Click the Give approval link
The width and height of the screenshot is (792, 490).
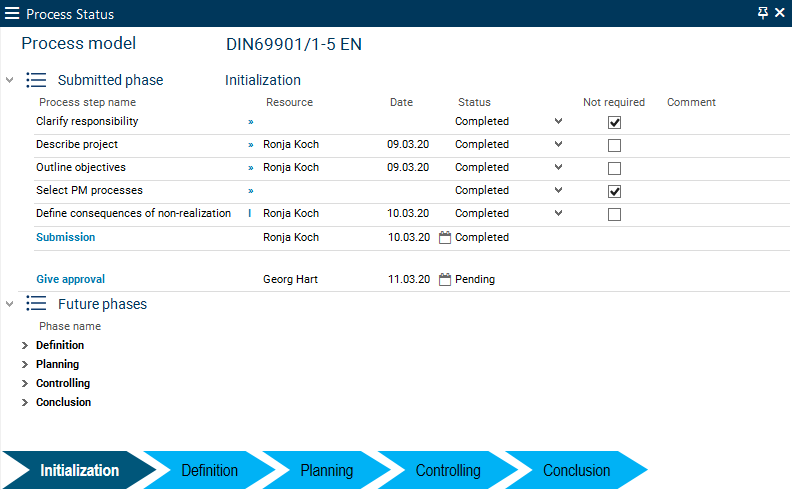pos(70,280)
